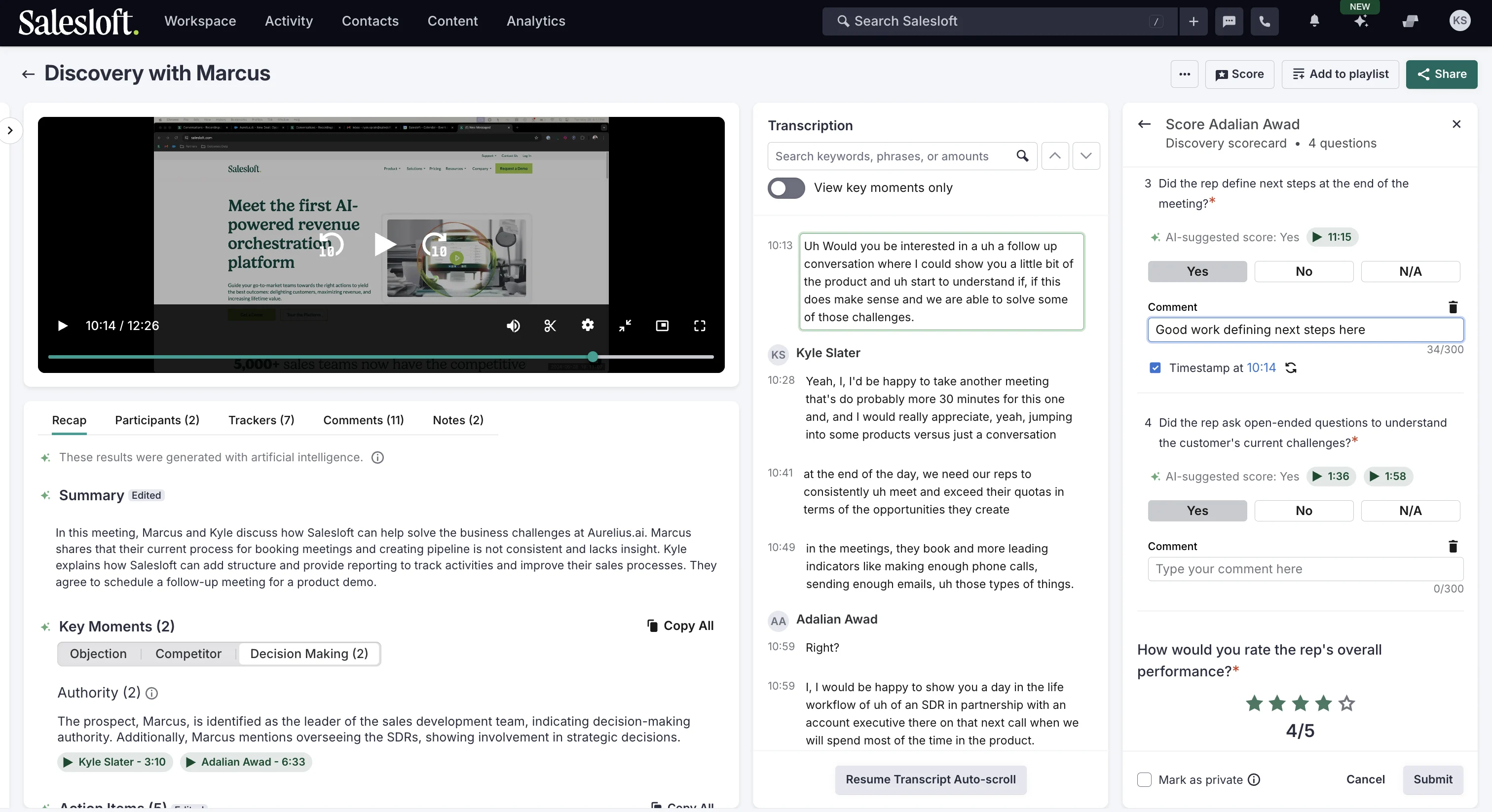Skip video forward 10 seconds
The image size is (1492, 812).
[x=435, y=245]
